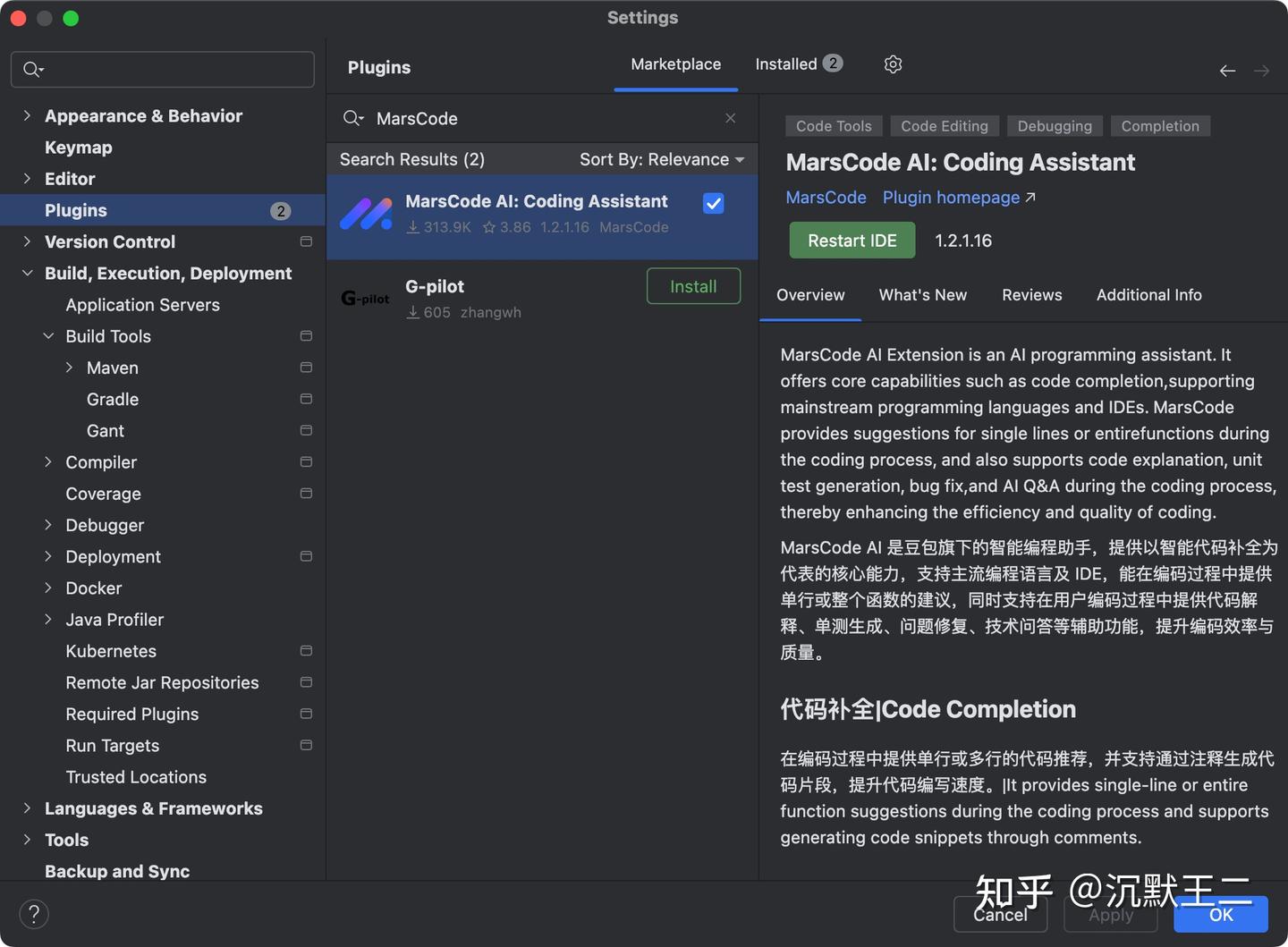Click the settings search magnifier icon
Image resolution: width=1288 pixels, height=947 pixels.
pyautogui.click(x=33, y=69)
